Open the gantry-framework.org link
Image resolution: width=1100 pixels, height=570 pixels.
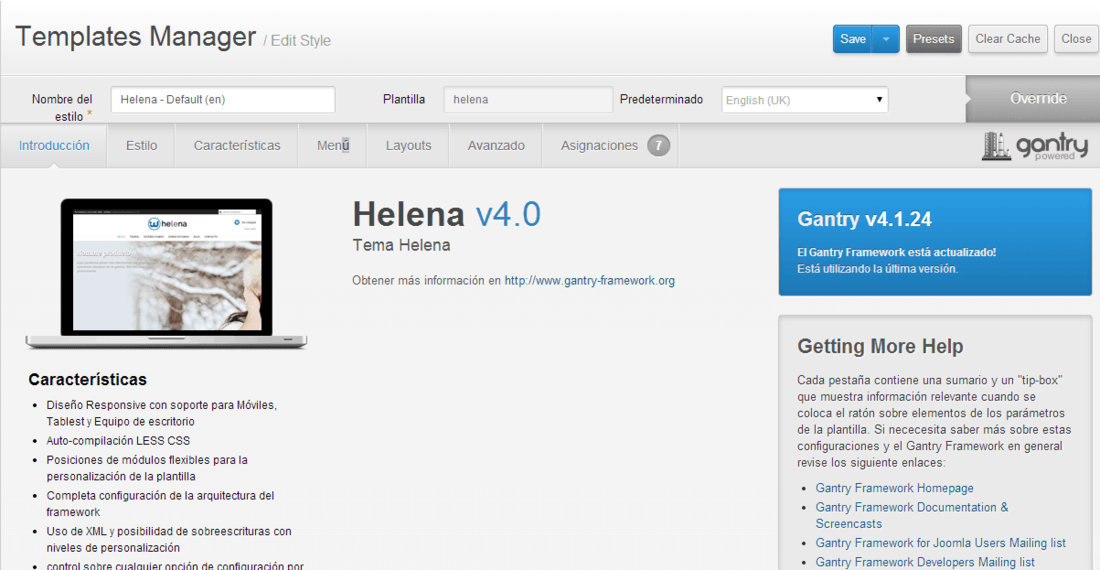tap(589, 280)
